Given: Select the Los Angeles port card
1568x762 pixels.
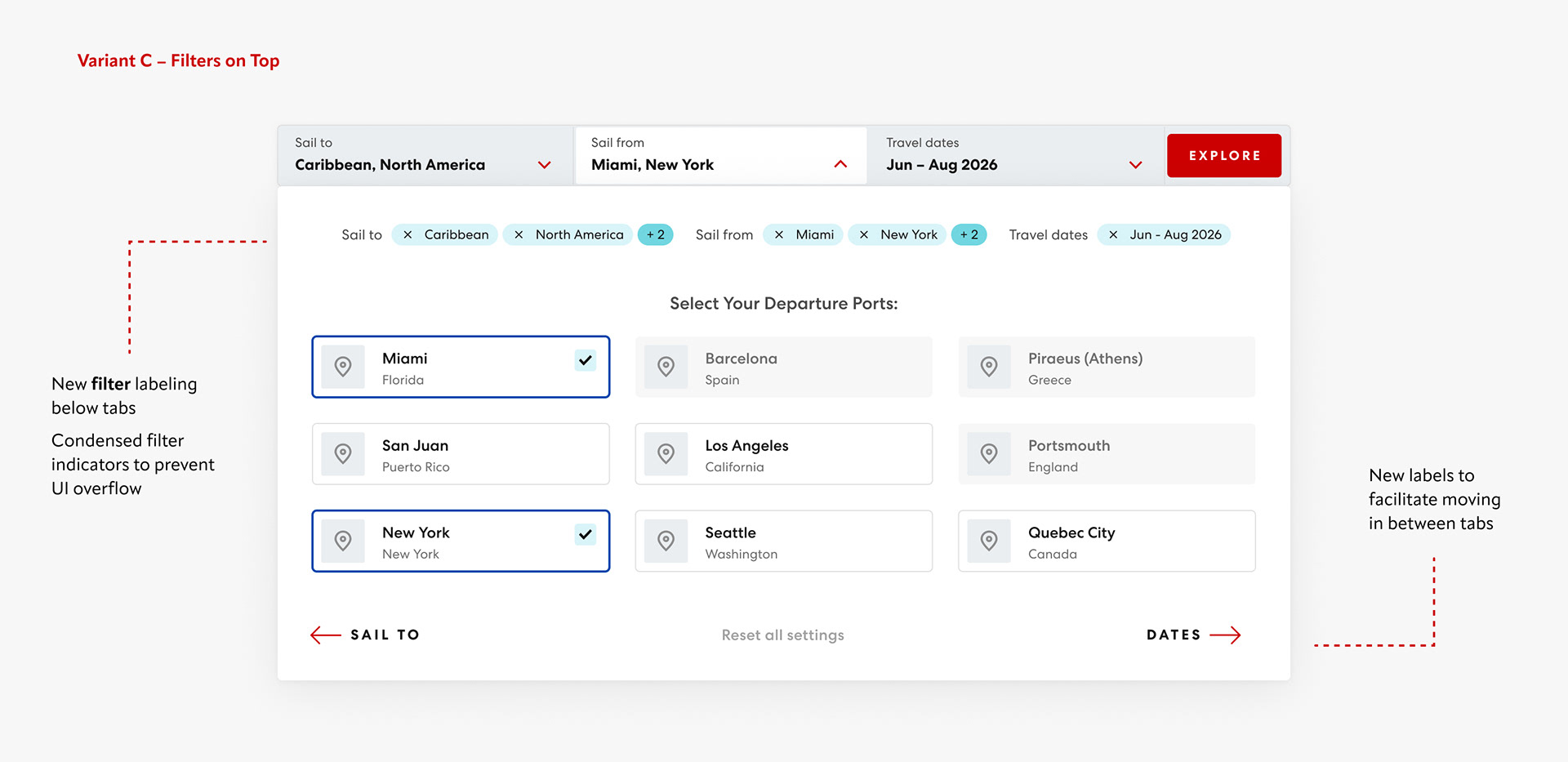Looking at the screenshot, I should pos(784,454).
